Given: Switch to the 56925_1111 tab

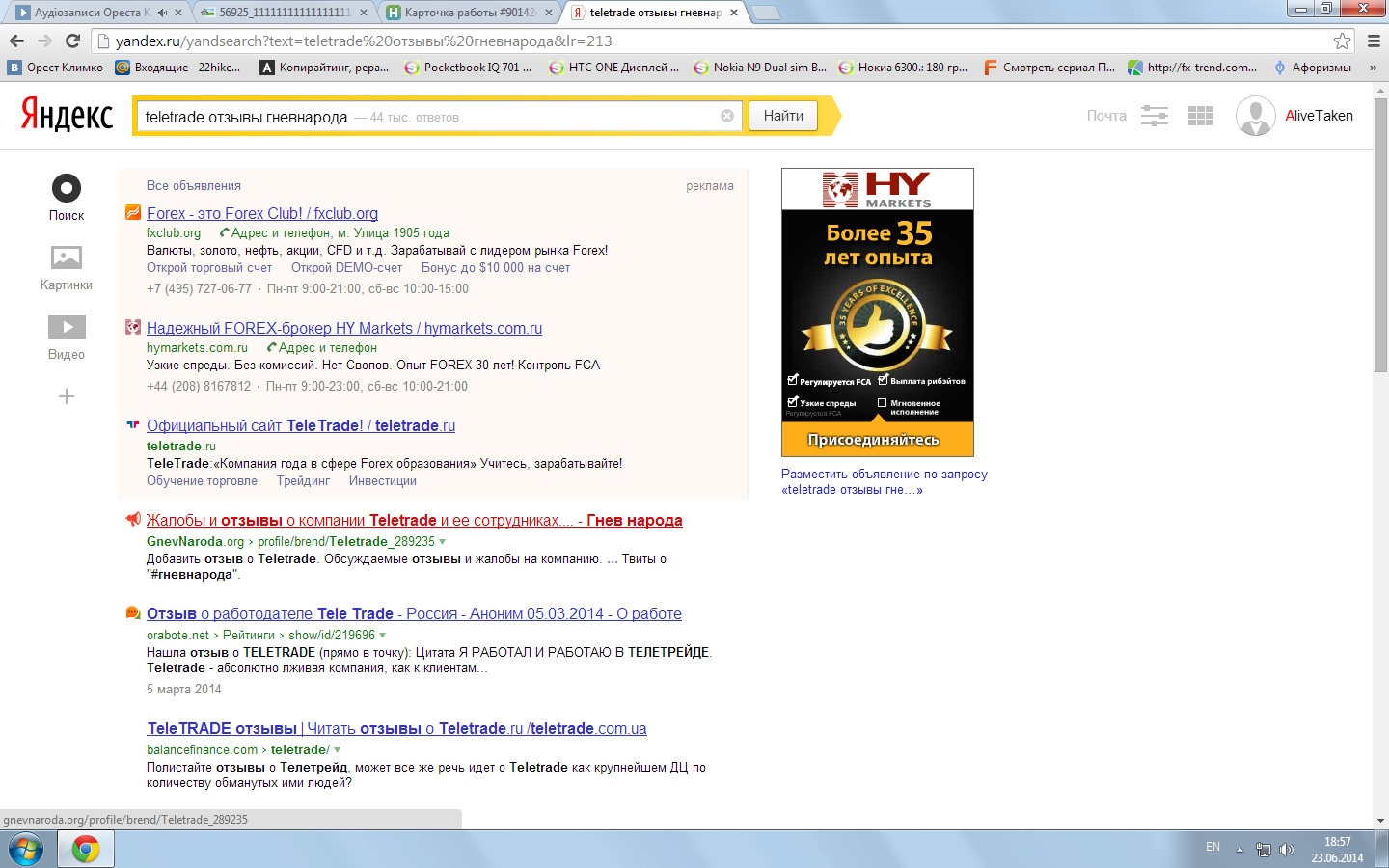Looking at the screenshot, I should pyautogui.click(x=280, y=13).
